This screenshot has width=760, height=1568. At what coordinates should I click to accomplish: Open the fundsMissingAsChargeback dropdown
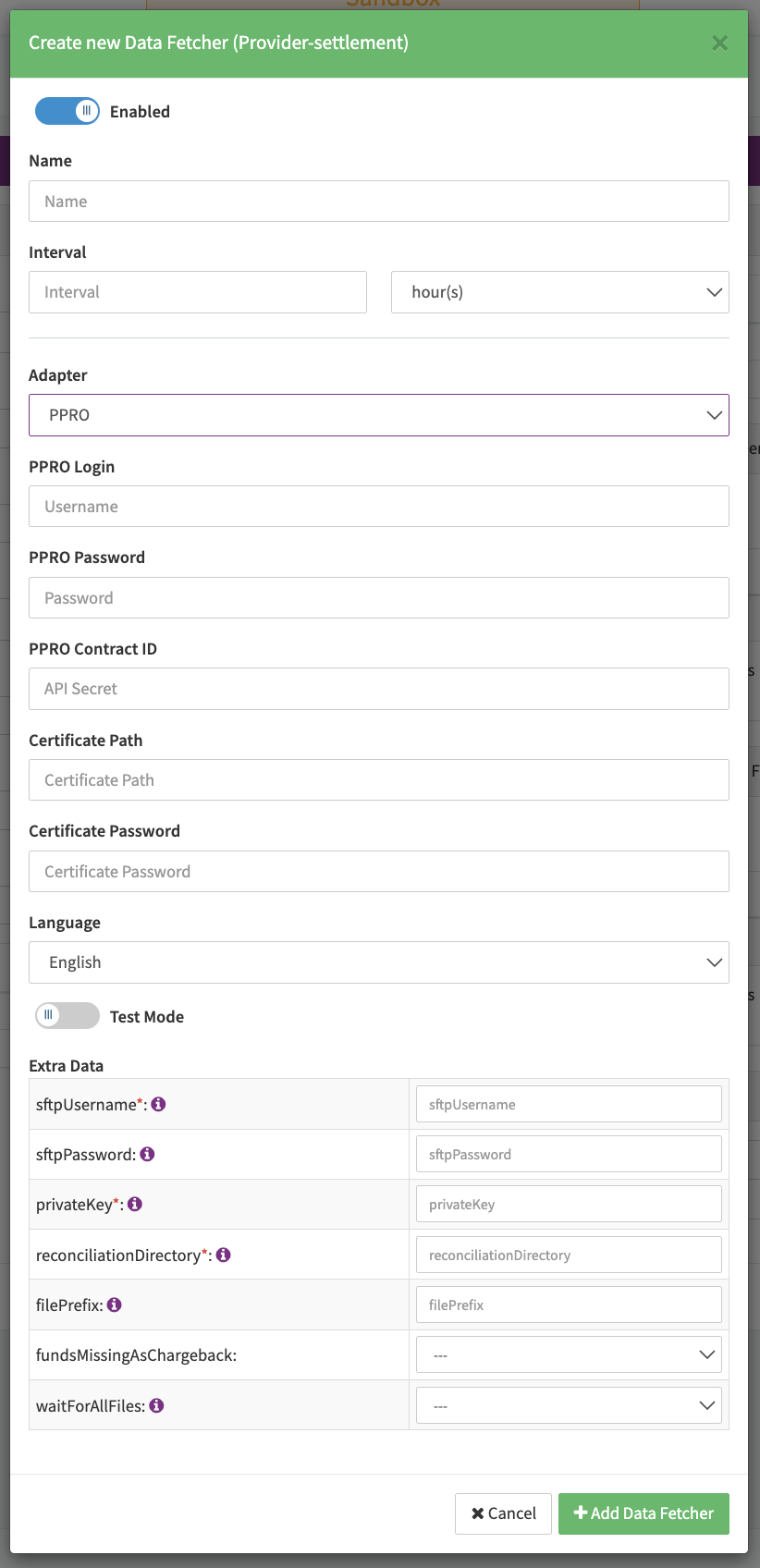(568, 1355)
